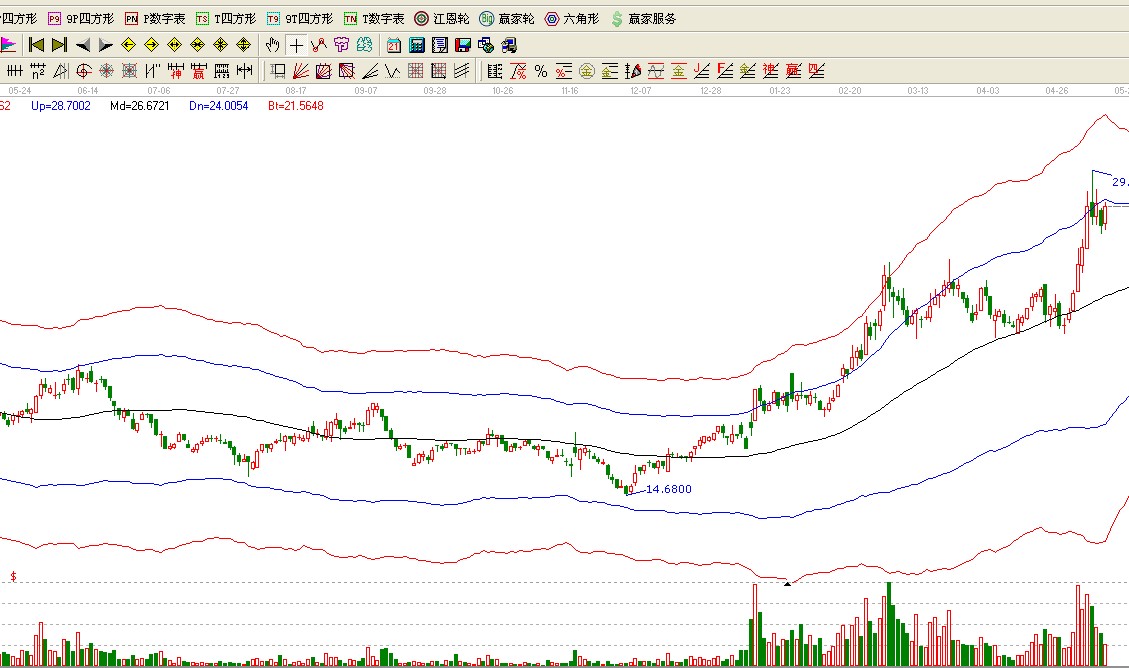Viewport: 1129px width, 668px height.
Task: Open the calculator icon
Action: click(x=417, y=45)
